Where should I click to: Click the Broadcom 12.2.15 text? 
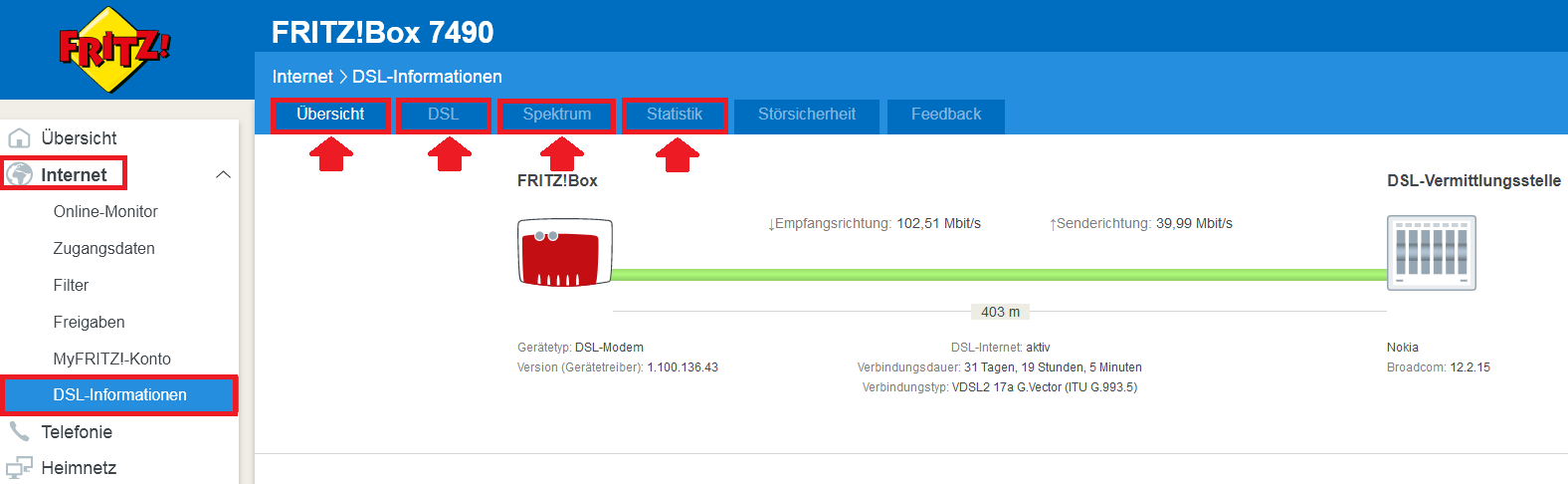1439,367
